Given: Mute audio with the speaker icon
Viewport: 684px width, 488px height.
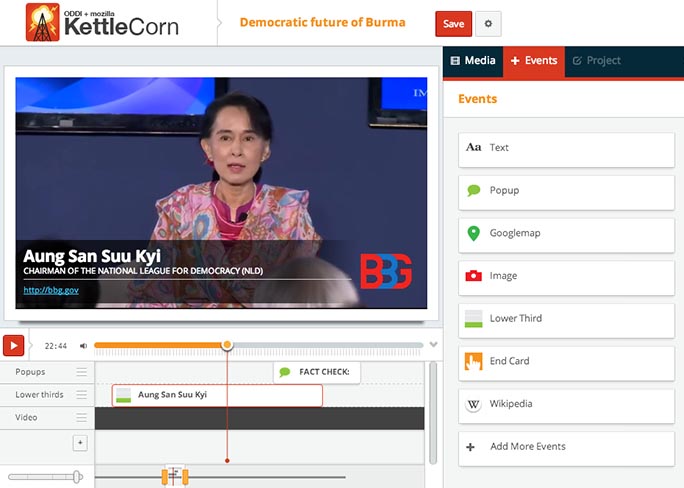Looking at the screenshot, I should [83, 346].
